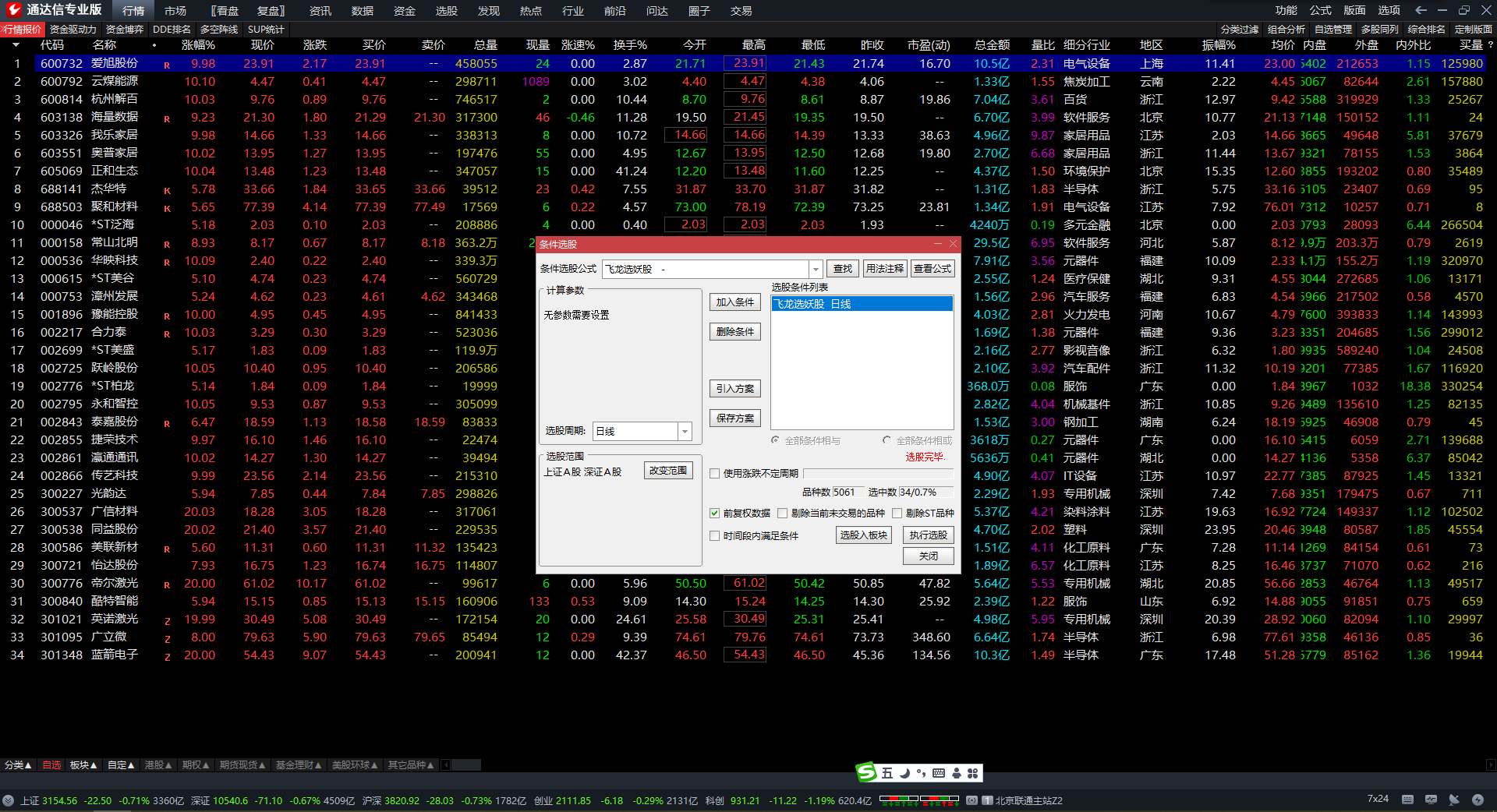
Task: Click the right arrow at the table's bottom-right corner
Action: pyautogui.click(x=1491, y=765)
